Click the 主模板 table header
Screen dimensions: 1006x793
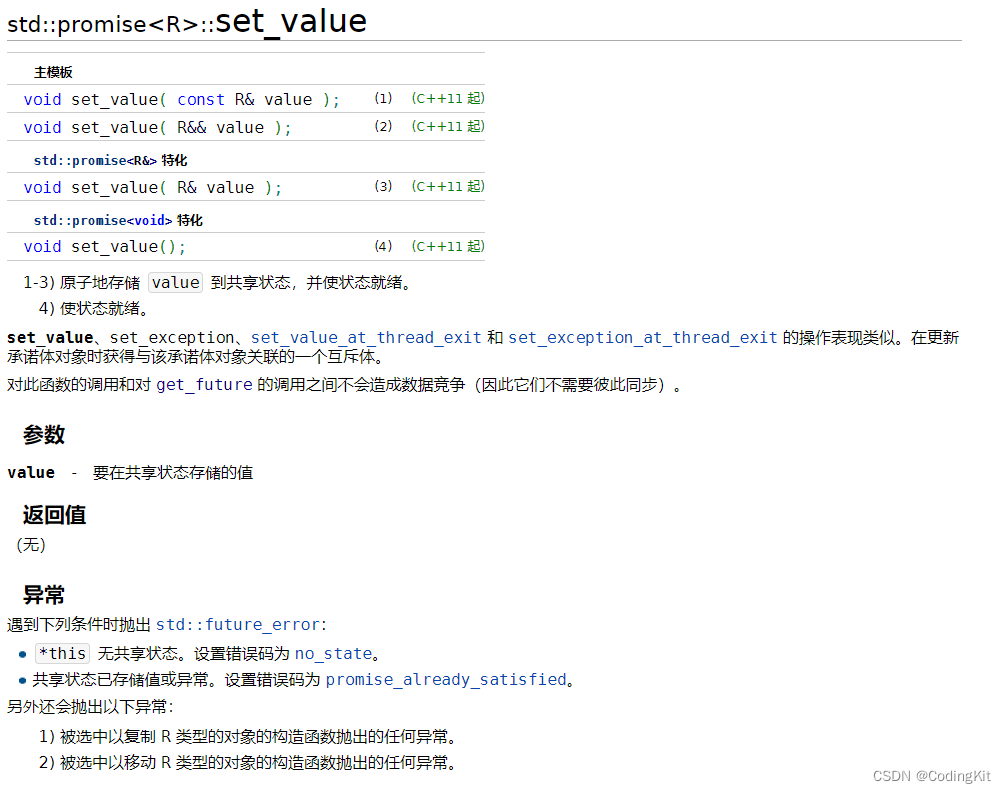[55, 71]
